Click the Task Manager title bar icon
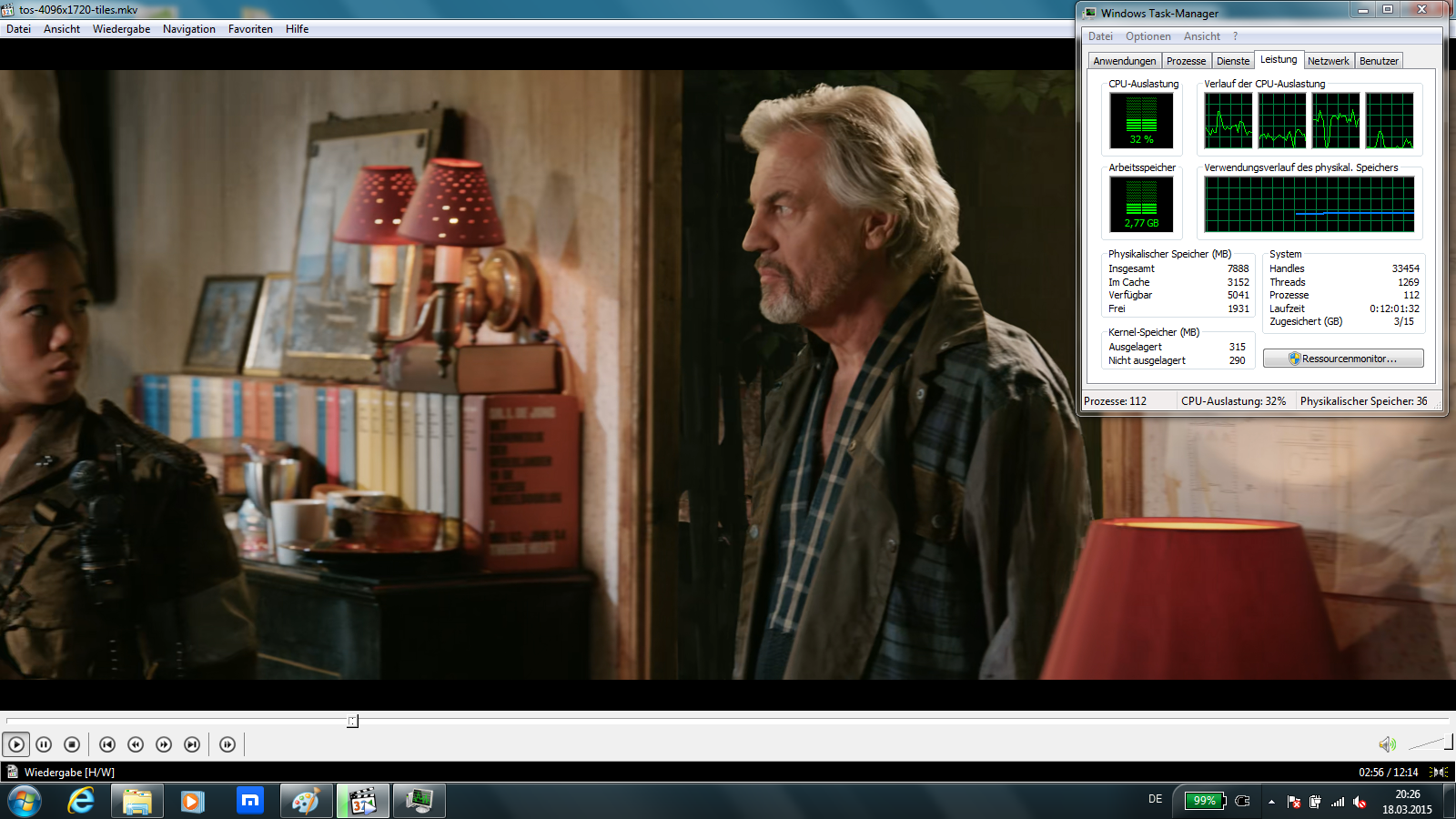The height and width of the screenshot is (819, 1456). [1090, 13]
